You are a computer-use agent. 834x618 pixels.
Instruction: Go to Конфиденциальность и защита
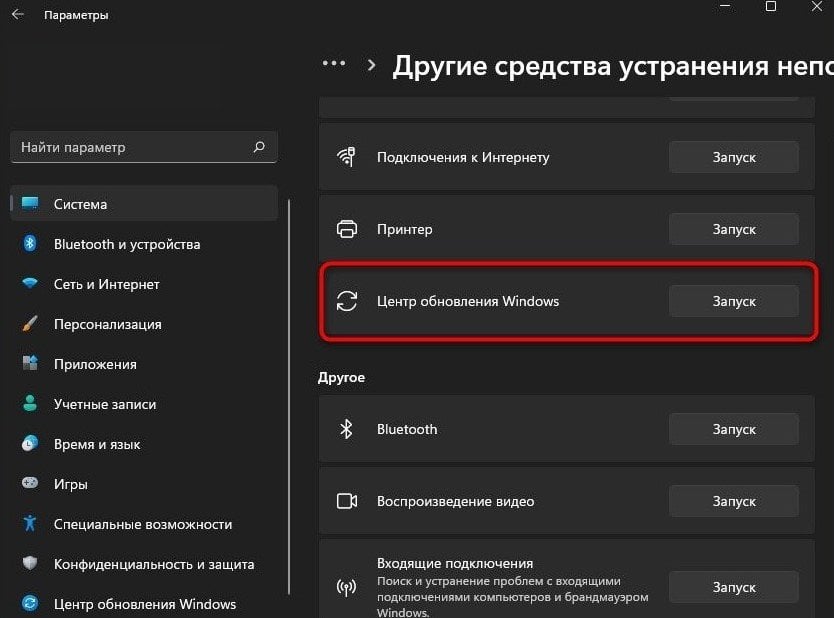point(144,564)
